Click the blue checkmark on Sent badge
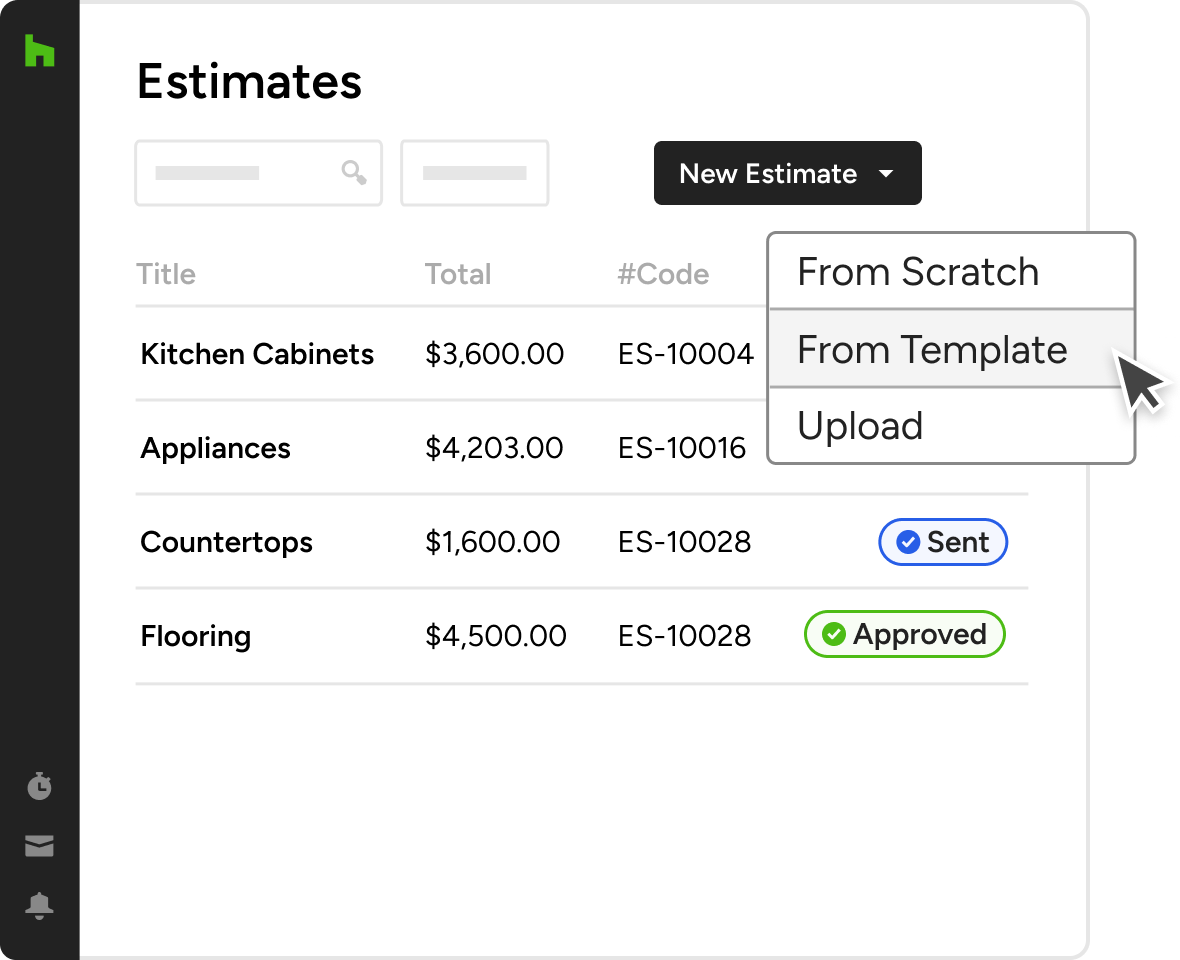 (x=908, y=542)
